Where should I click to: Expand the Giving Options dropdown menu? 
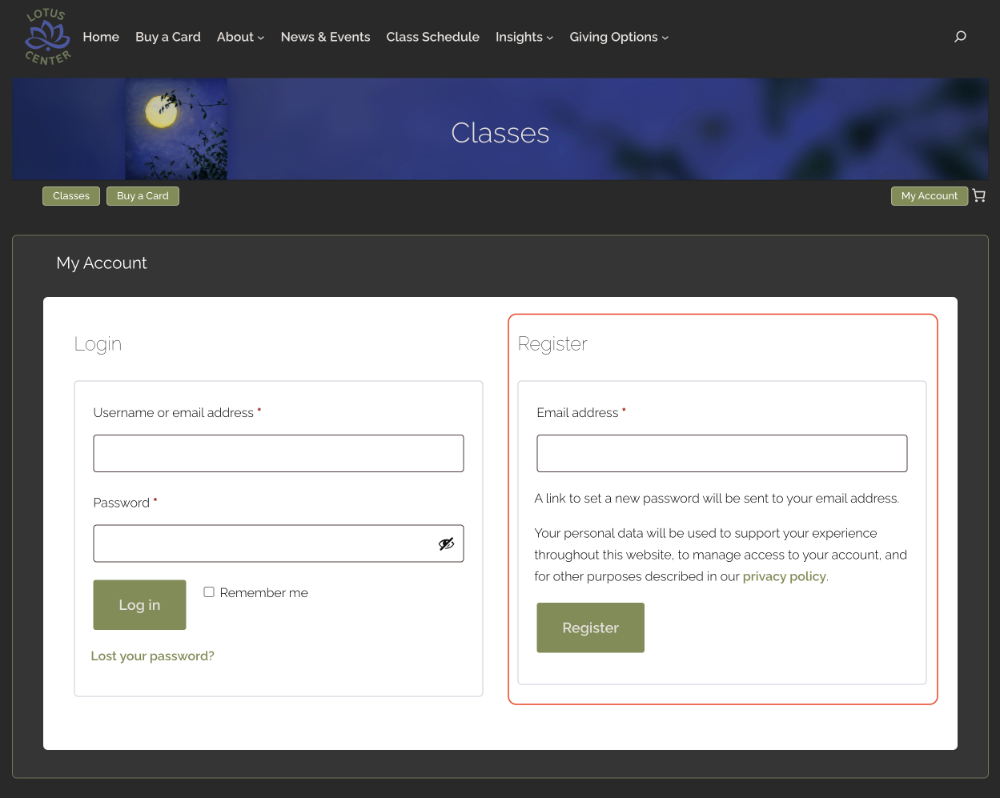coord(619,37)
